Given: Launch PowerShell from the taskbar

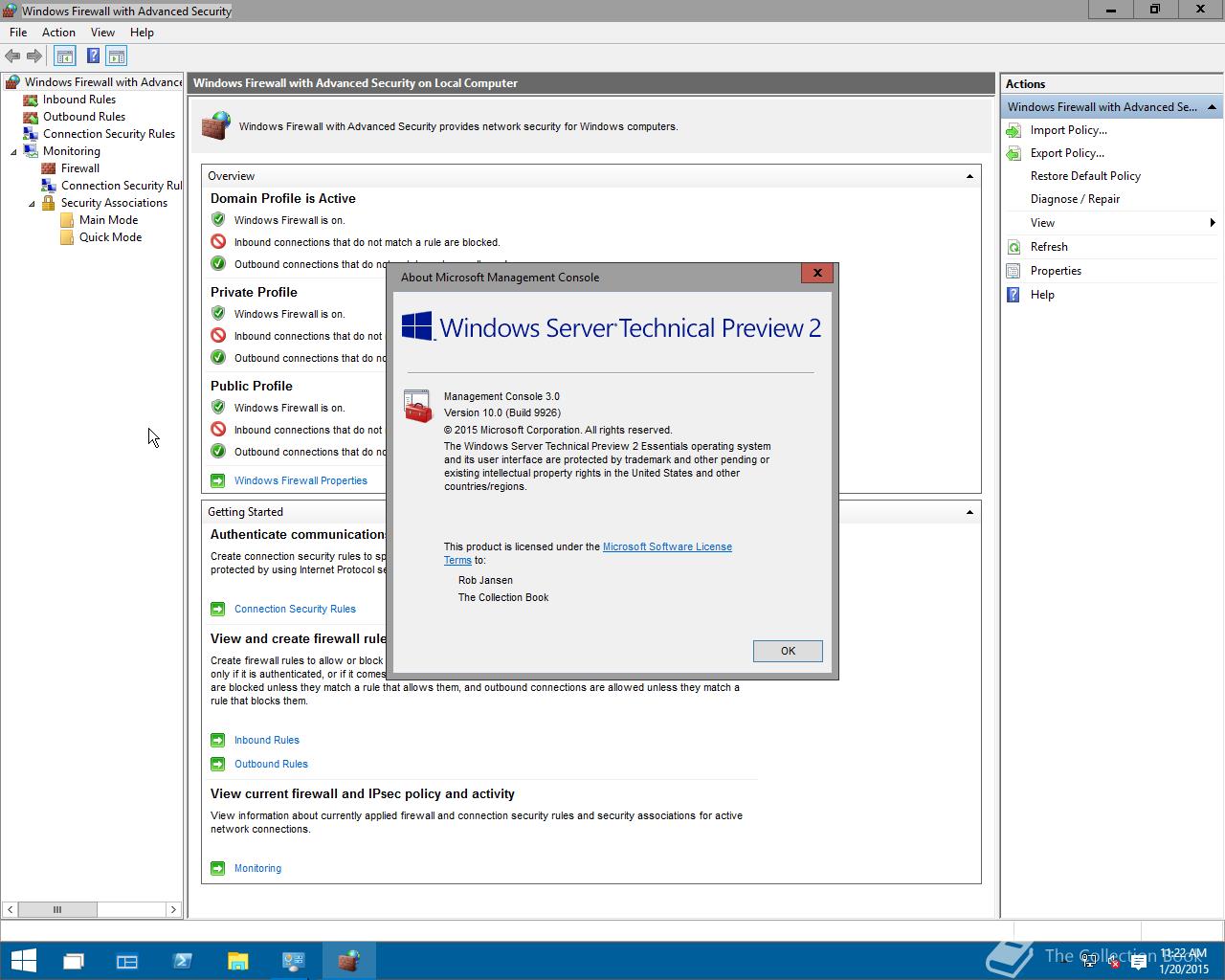Looking at the screenshot, I should pos(183,961).
